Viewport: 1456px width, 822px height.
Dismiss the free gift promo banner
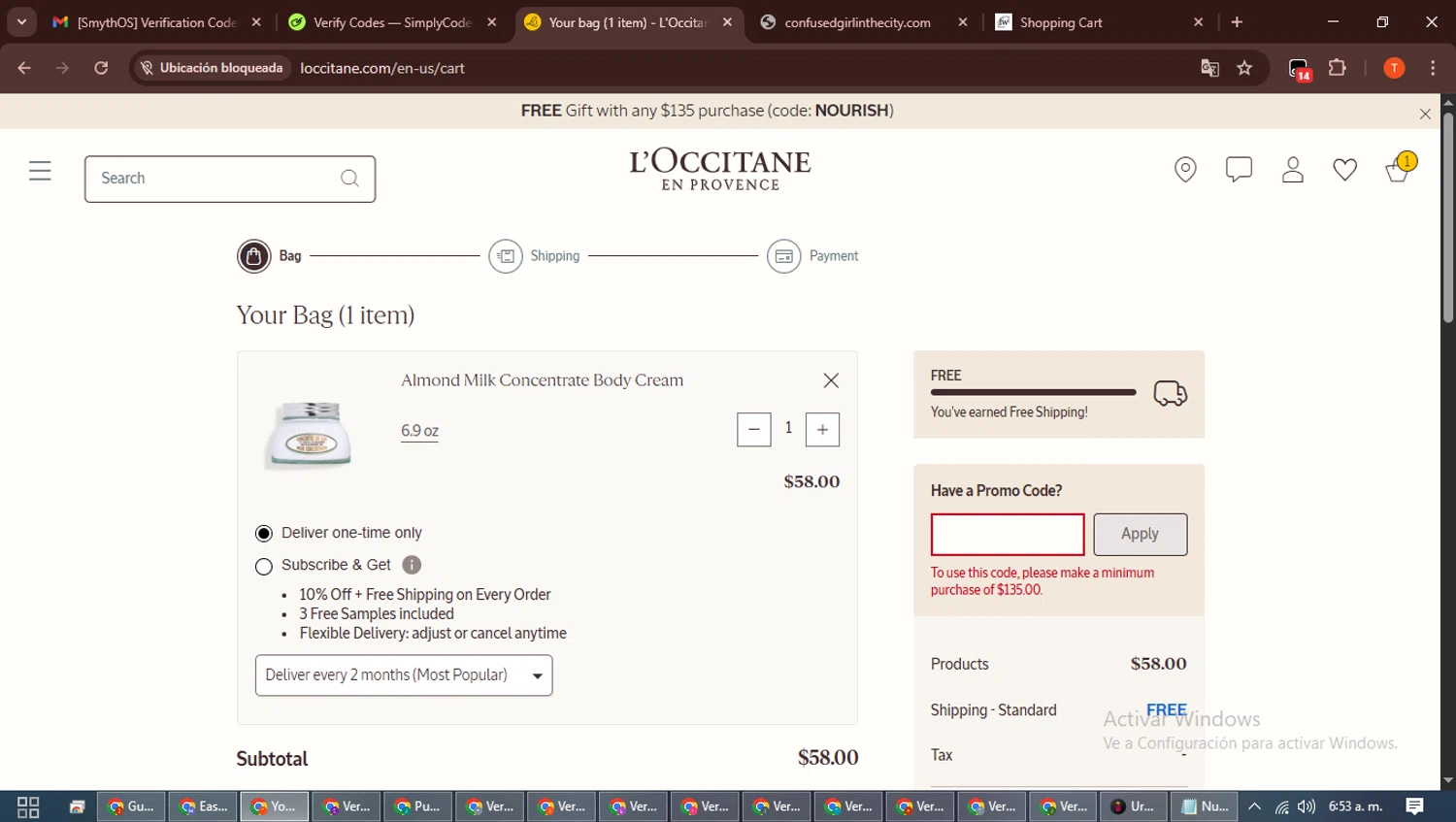[1425, 114]
